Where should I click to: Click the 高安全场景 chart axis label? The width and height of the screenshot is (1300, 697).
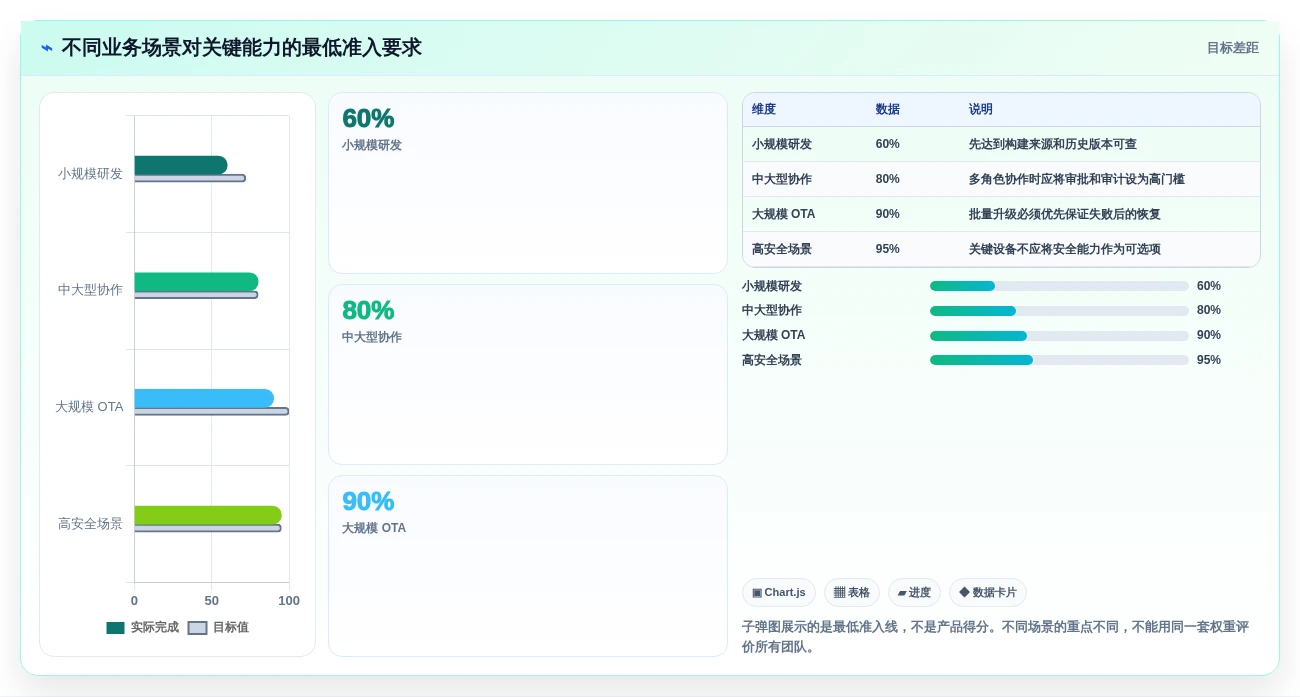[x=90, y=523]
